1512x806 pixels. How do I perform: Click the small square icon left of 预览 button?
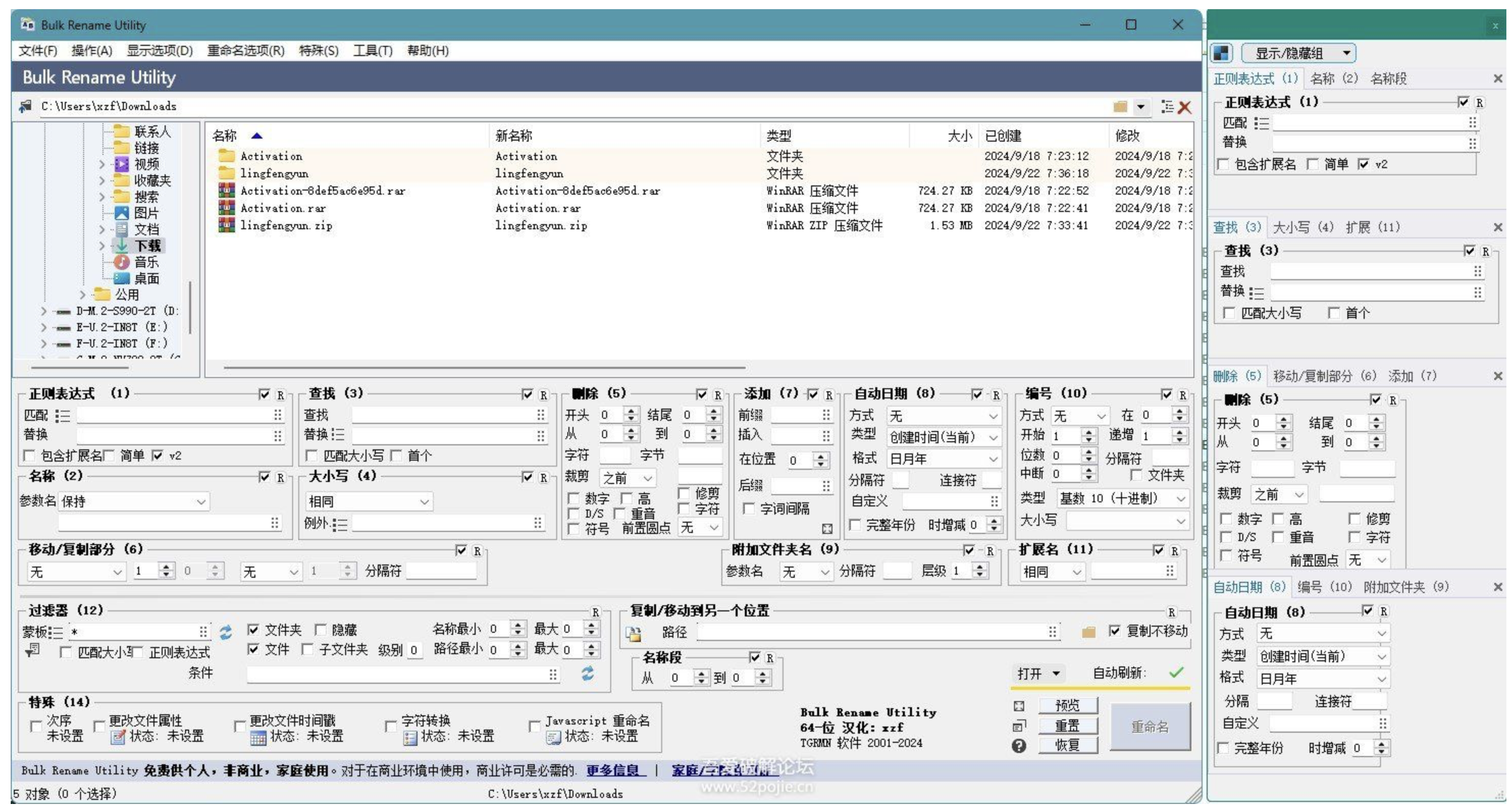[x=1019, y=706]
